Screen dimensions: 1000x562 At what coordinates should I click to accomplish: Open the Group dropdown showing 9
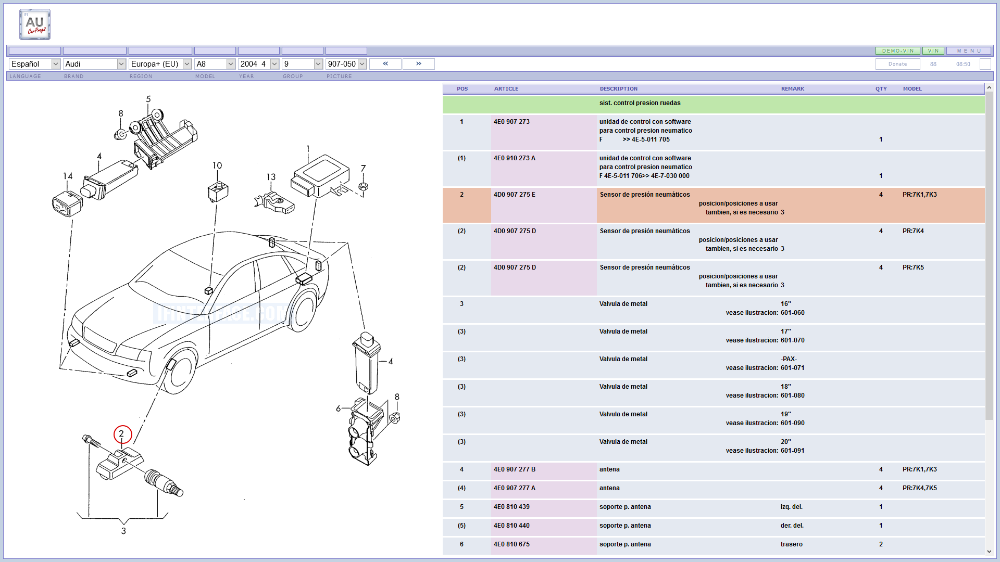(x=302, y=64)
